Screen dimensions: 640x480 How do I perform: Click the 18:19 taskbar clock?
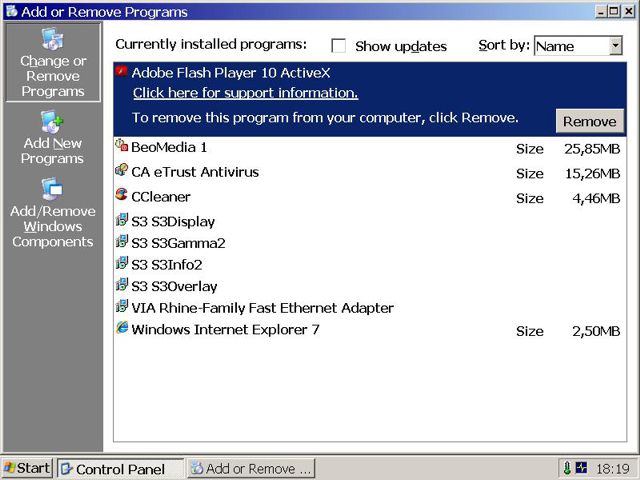[x=613, y=469]
